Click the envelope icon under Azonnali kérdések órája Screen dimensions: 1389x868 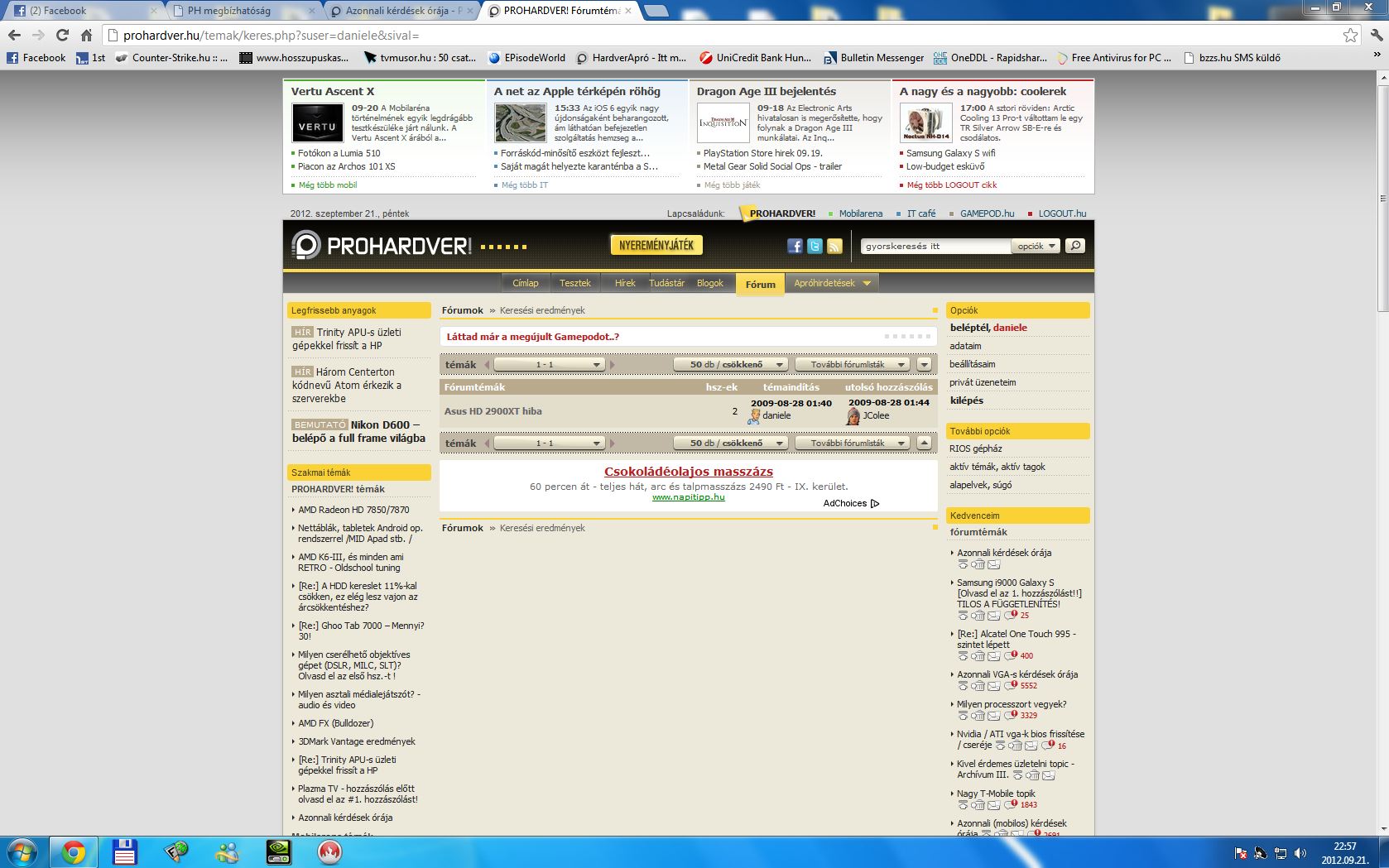pyautogui.click(x=994, y=564)
